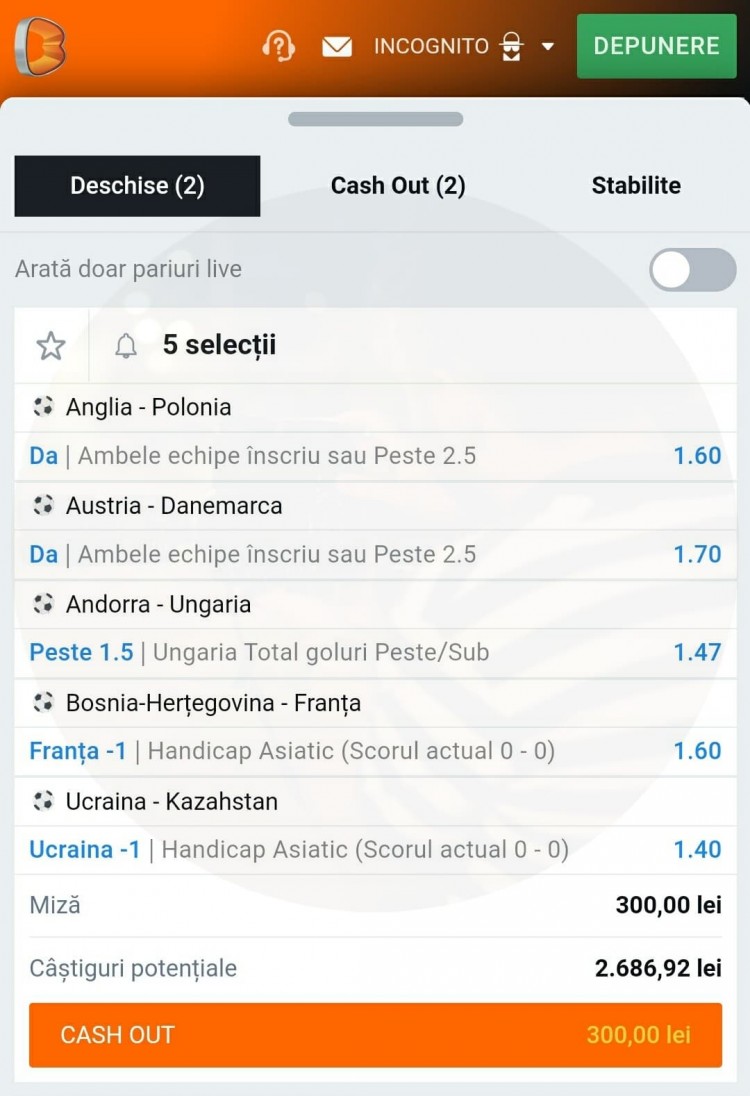The width and height of the screenshot is (750, 1096).
Task: Expand the INCOGNITO account dropdown arrow
Action: click(x=547, y=46)
